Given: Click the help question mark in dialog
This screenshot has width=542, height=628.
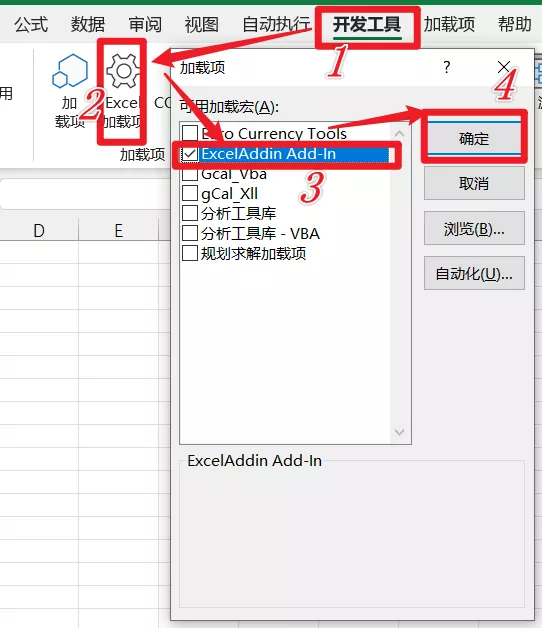Looking at the screenshot, I should click(x=447, y=67).
